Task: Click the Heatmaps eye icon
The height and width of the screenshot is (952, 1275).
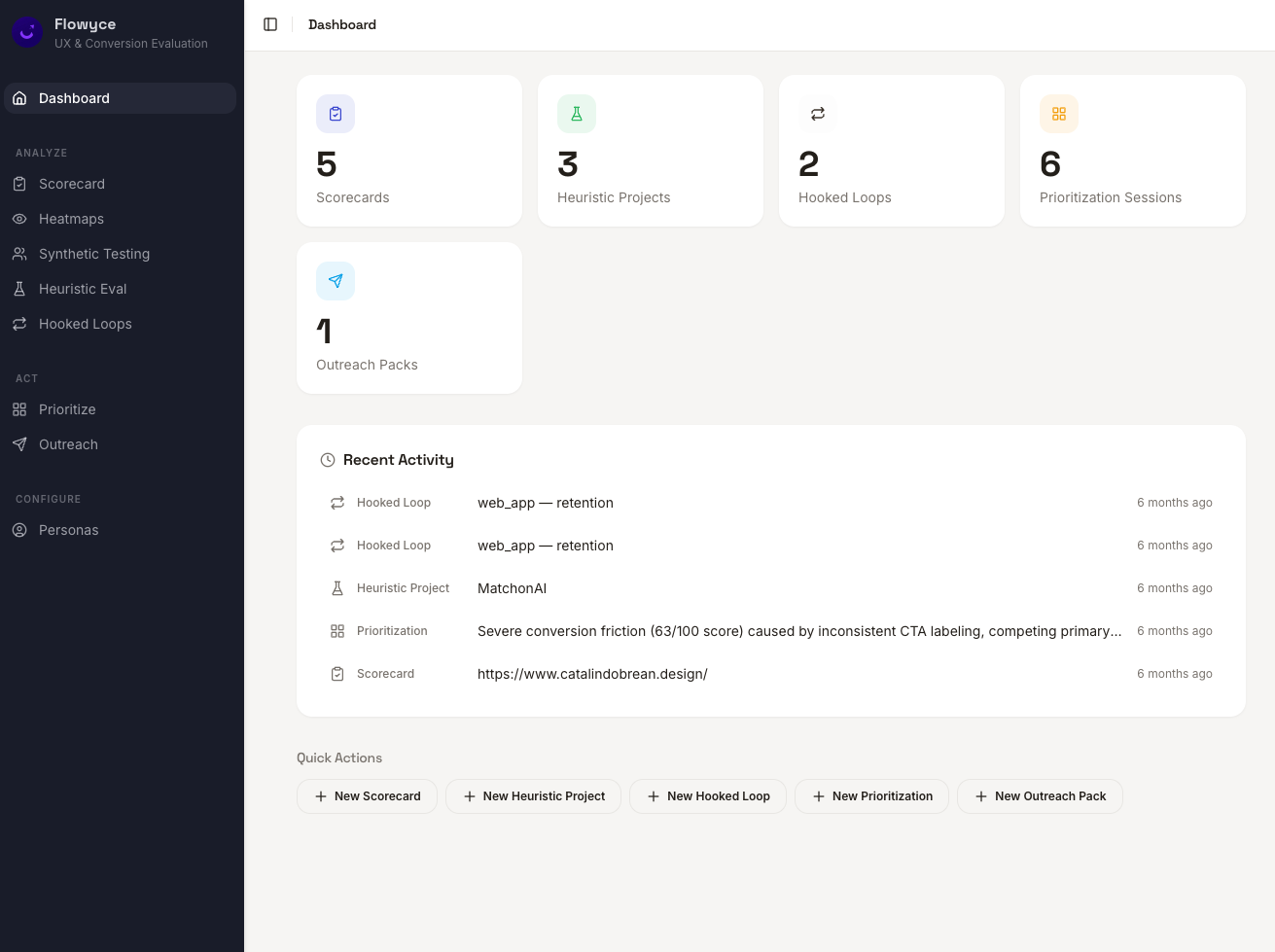Action: tap(19, 219)
